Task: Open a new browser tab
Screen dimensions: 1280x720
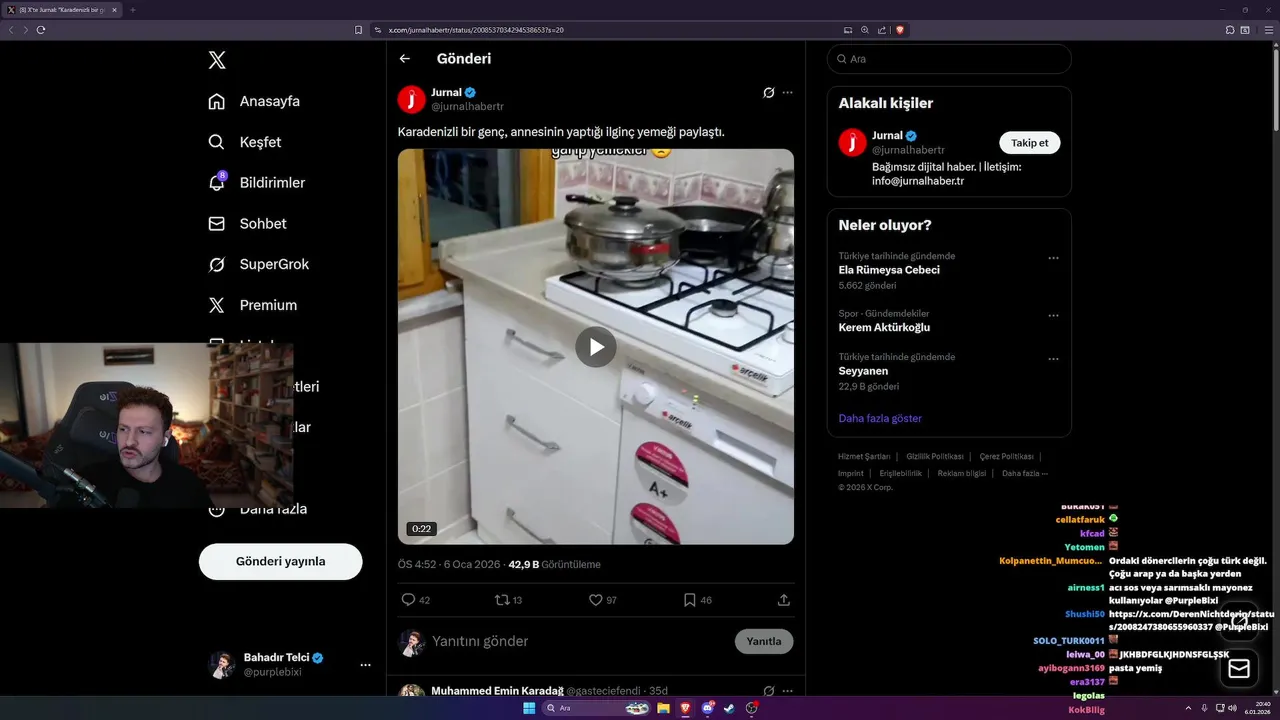Action: pyautogui.click(x=132, y=10)
